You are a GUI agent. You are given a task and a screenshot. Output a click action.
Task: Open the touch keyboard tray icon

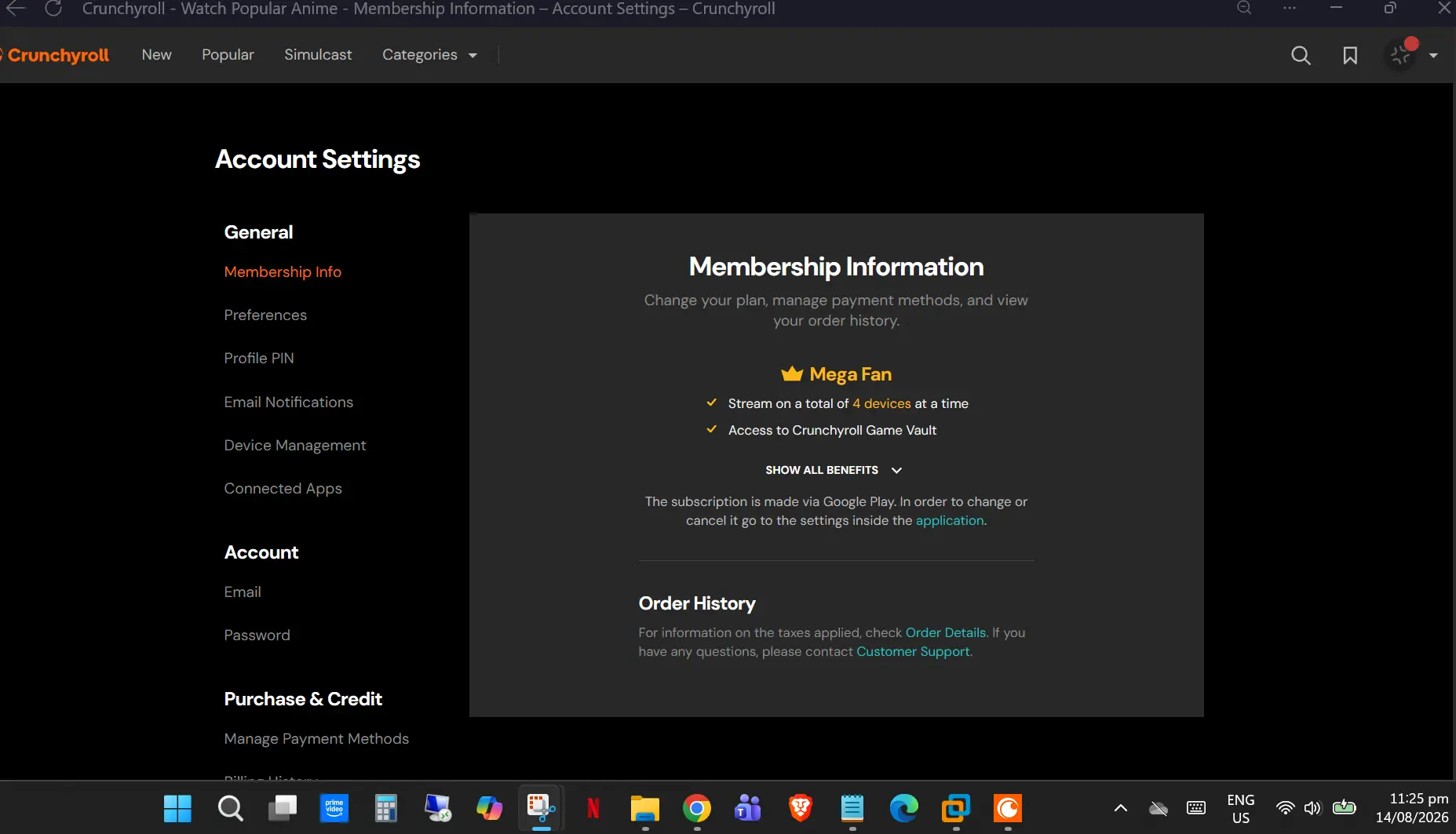point(1196,808)
